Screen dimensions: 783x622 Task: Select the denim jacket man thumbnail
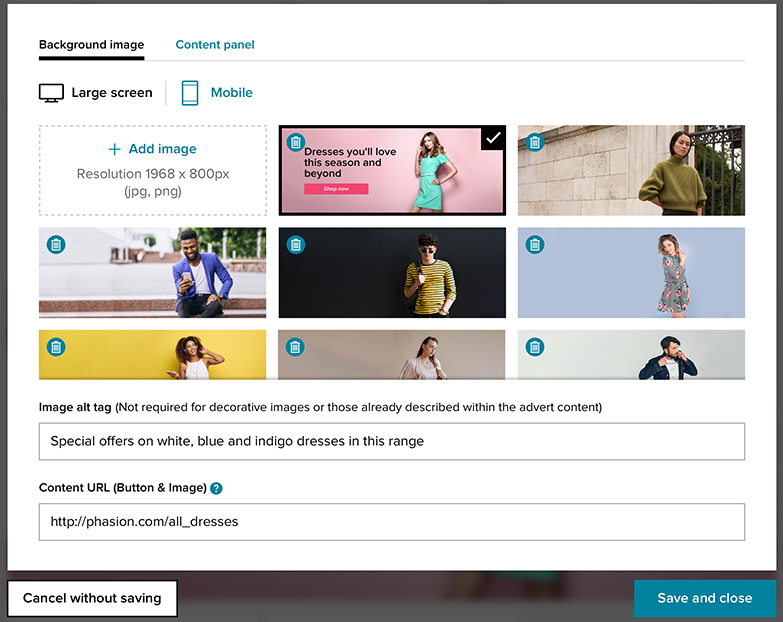coord(631,355)
